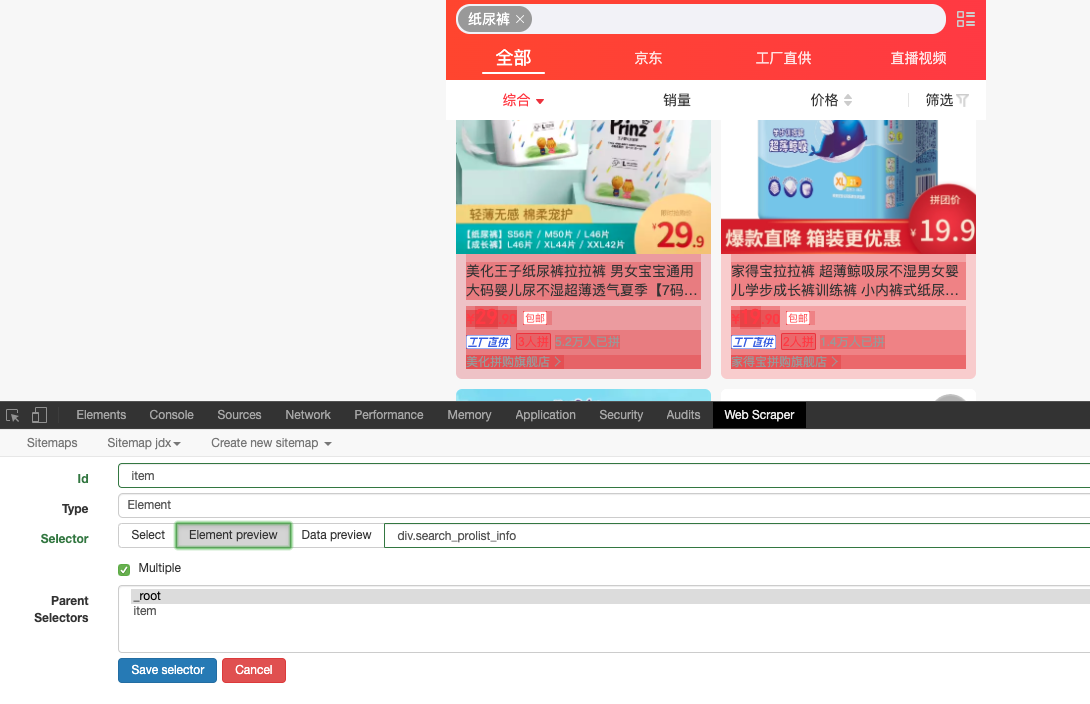Expand the 综合 sort dropdown
Viewport: 1090px width, 704px height.
523,100
